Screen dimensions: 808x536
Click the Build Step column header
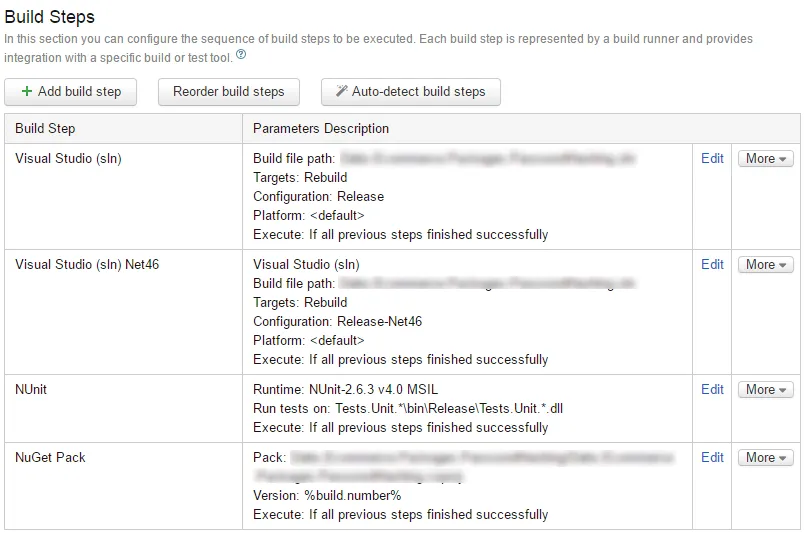click(45, 128)
